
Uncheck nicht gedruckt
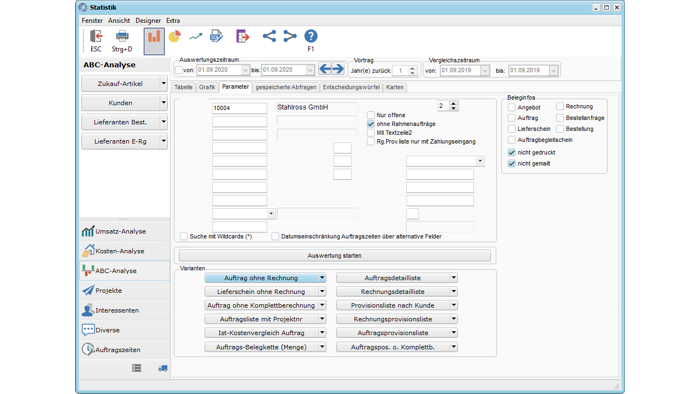[512, 153]
